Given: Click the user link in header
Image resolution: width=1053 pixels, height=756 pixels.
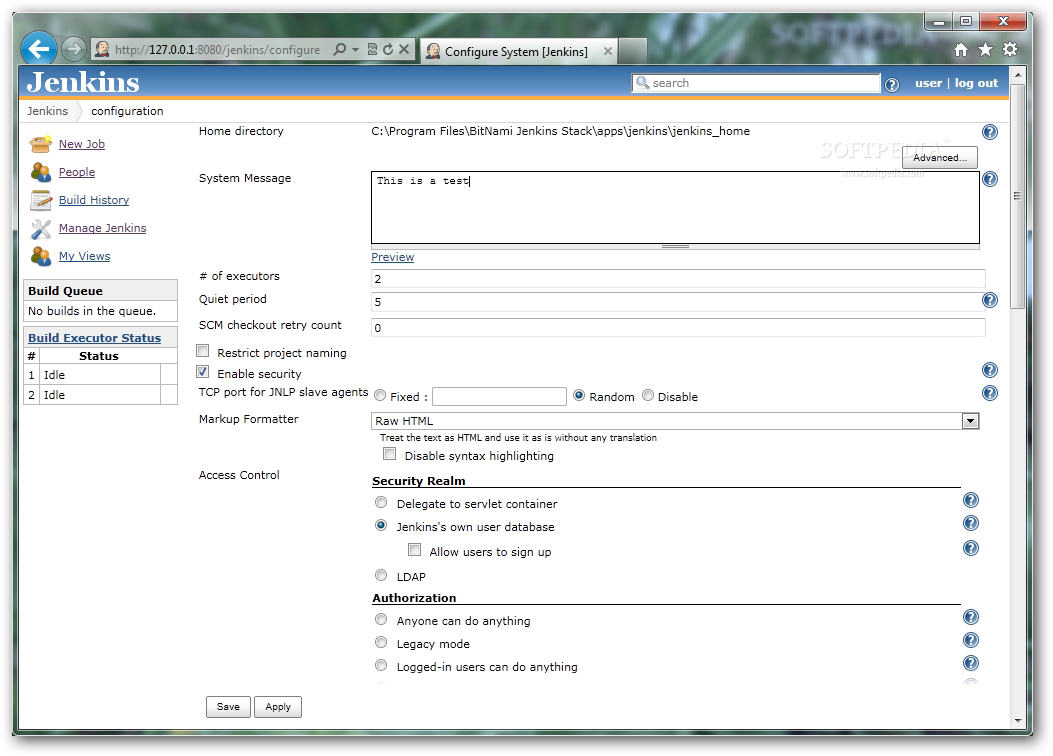Looking at the screenshot, I should tap(928, 83).
